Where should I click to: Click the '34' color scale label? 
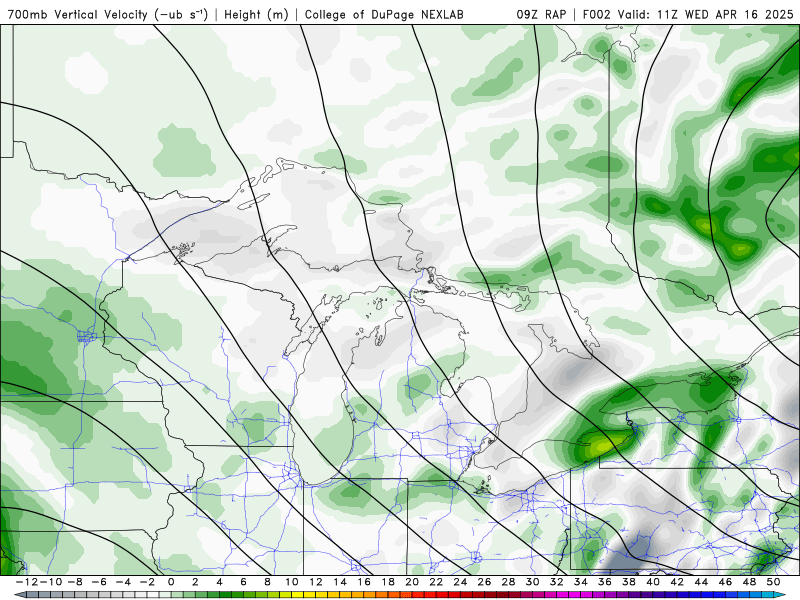[581, 582]
